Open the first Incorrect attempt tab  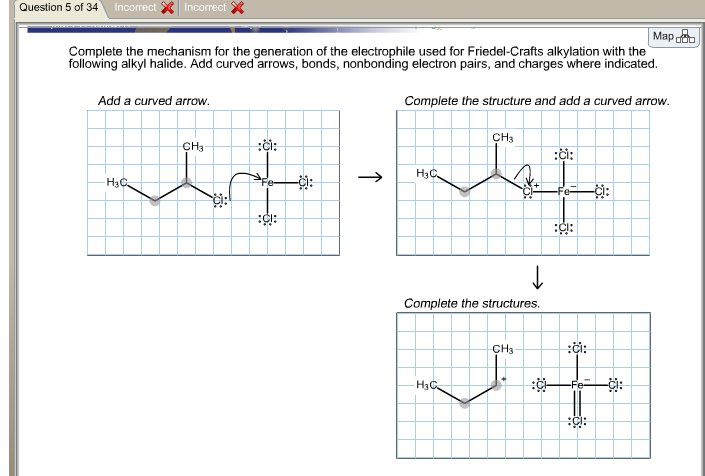pyautogui.click(x=143, y=8)
